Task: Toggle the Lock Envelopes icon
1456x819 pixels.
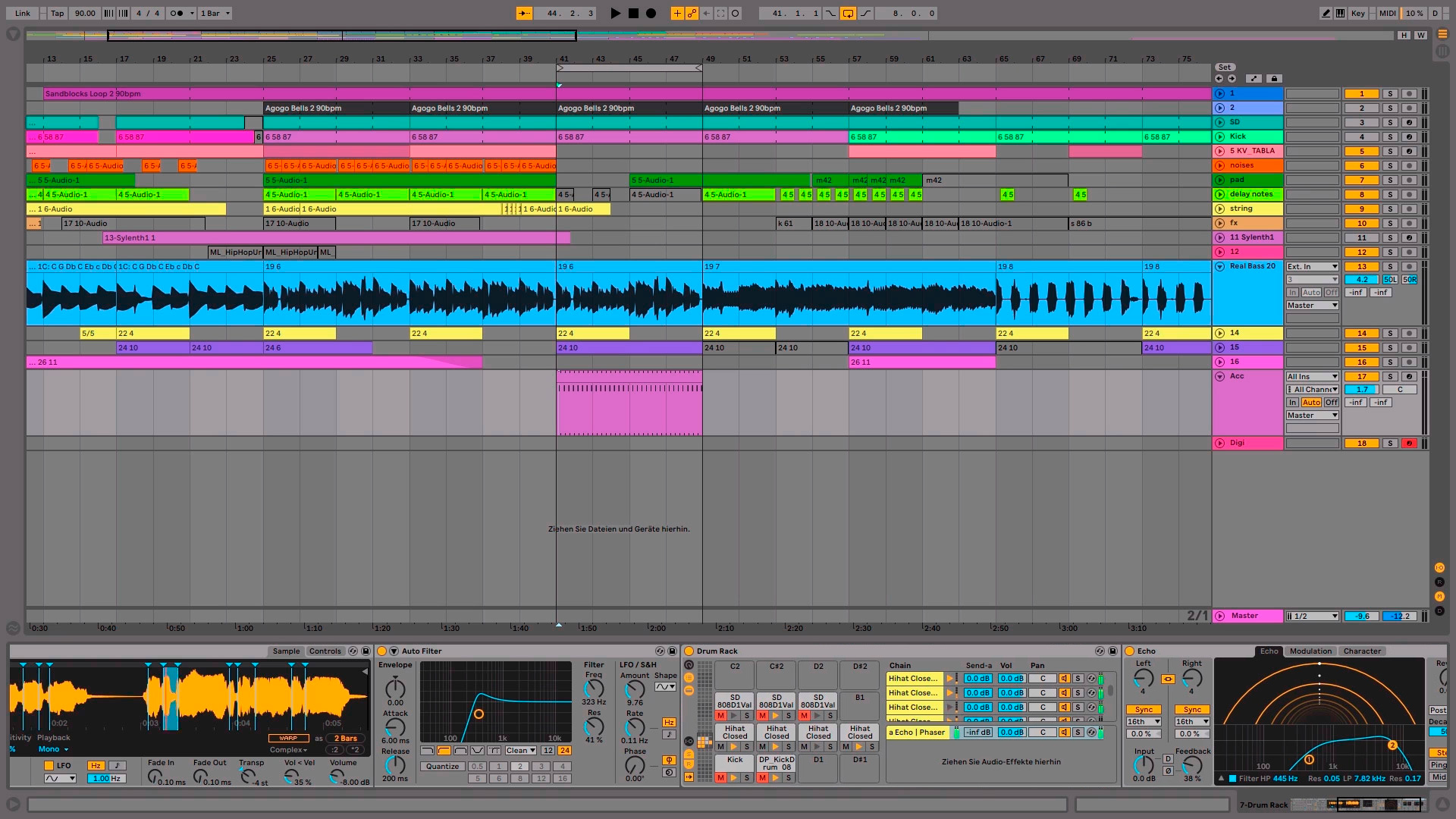Action: [x=1274, y=78]
